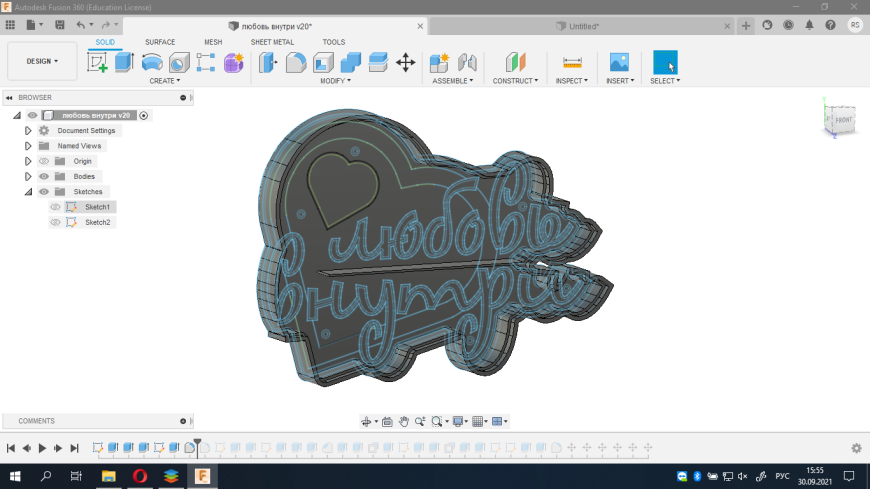Collapse the Sketches folder
The width and height of the screenshot is (870, 489).
coord(29,192)
